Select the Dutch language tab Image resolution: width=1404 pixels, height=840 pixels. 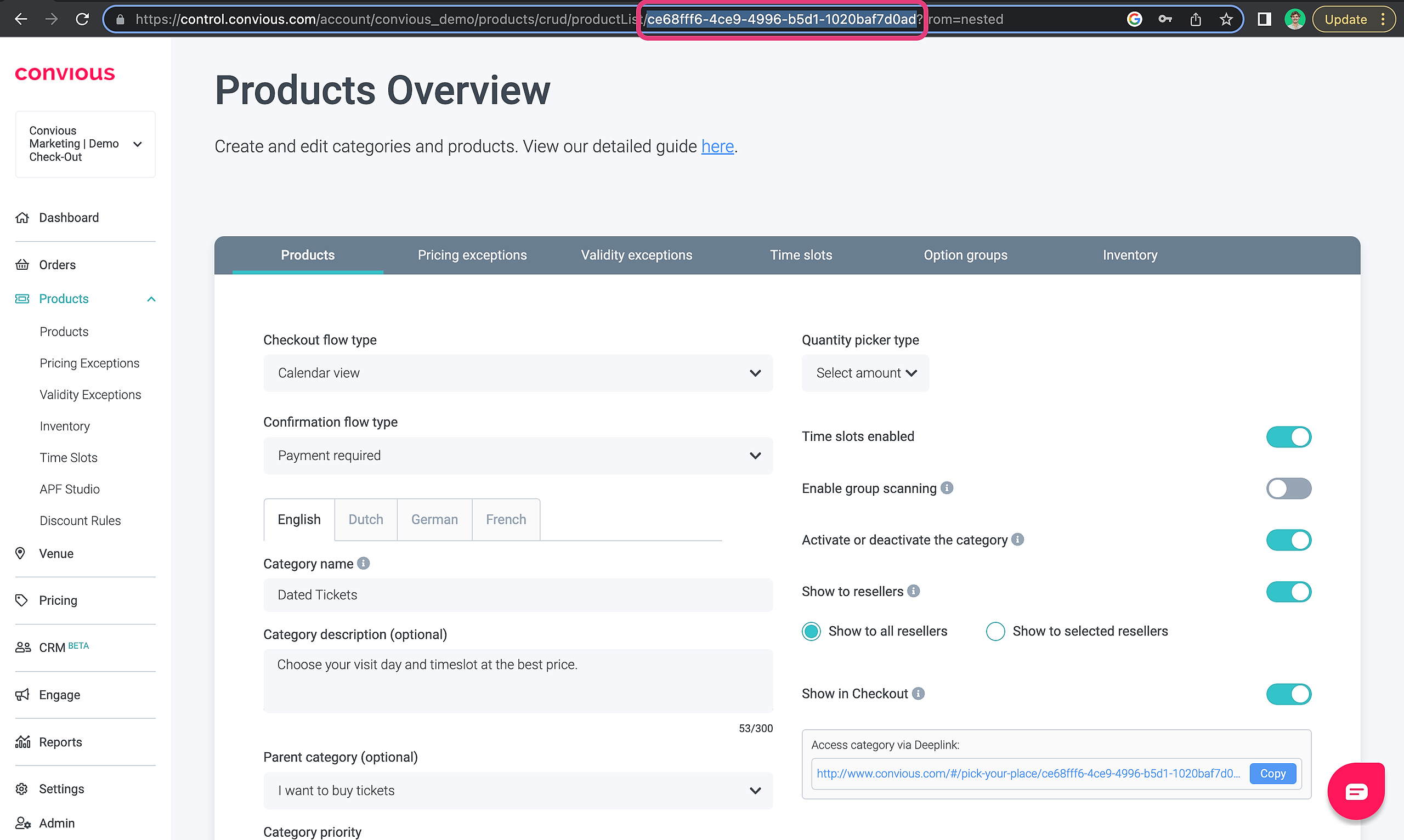[x=366, y=520]
